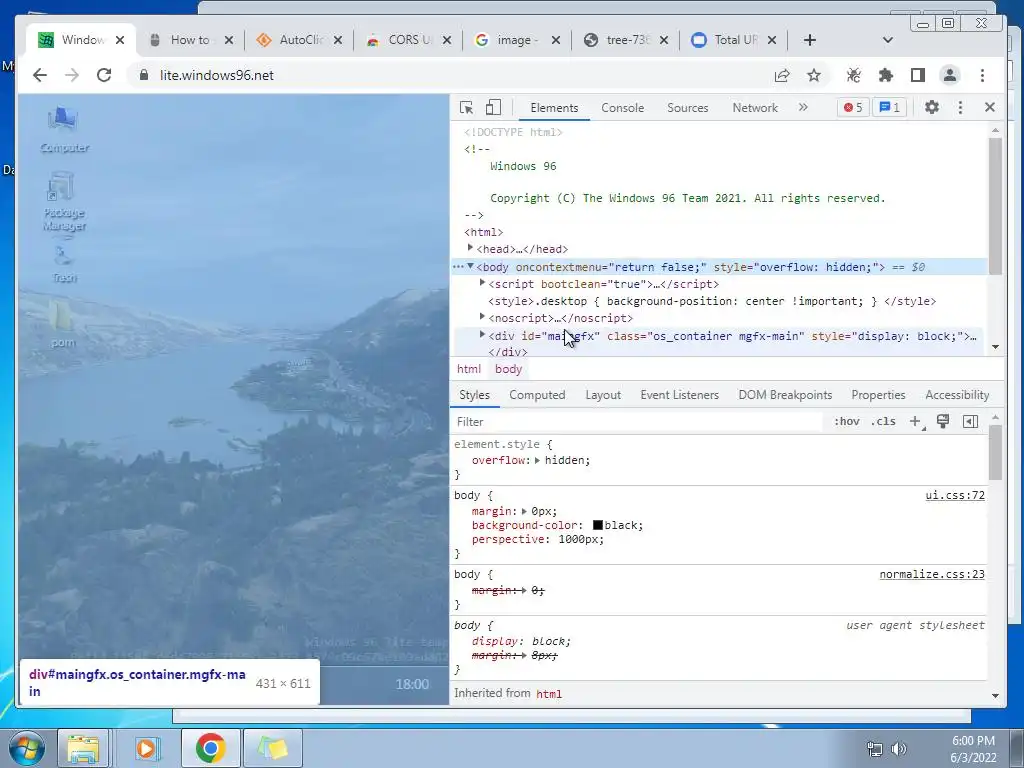Expand the head element node
Image resolution: width=1024 pixels, height=768 pixels.
[470, 248]
